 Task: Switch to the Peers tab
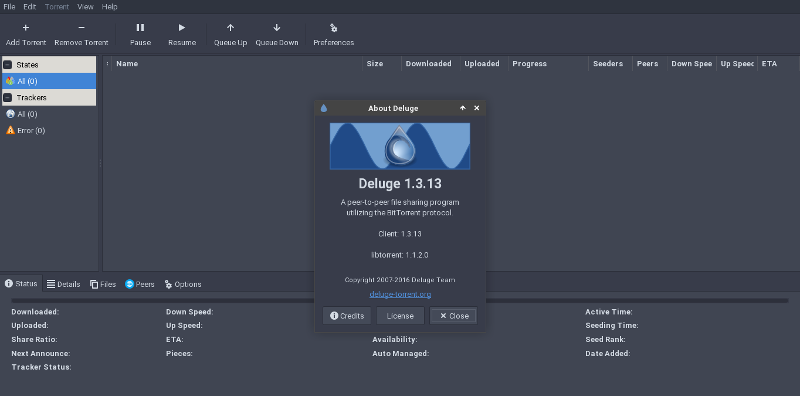tap(140, 284)
